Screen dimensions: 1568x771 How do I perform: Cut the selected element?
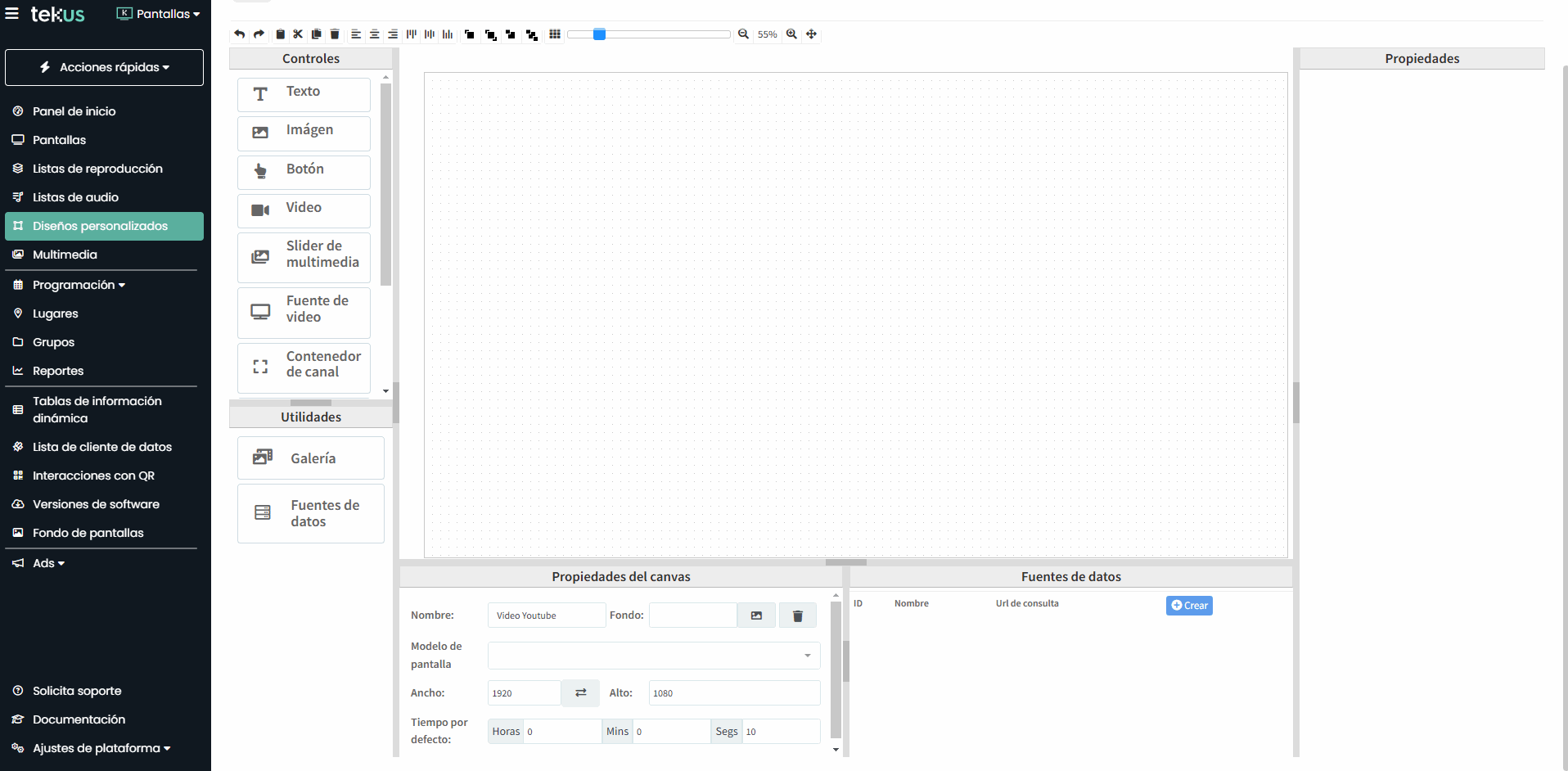coord(299,34)
